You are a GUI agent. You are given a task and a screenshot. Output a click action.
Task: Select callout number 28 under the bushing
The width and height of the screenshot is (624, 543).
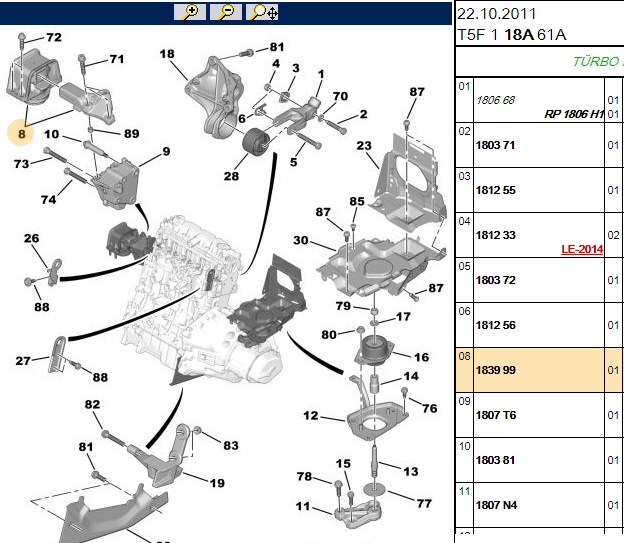click(231, 176)
